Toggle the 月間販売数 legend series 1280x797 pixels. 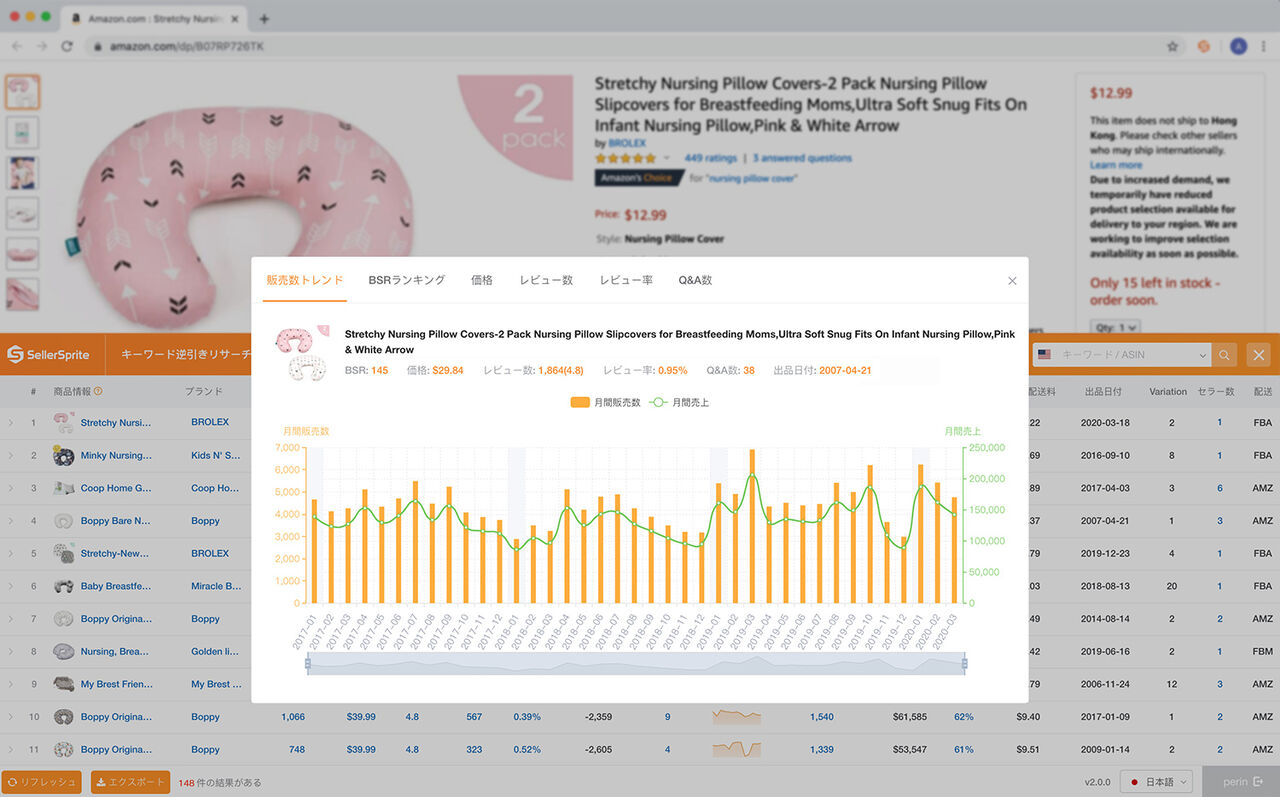604,402
